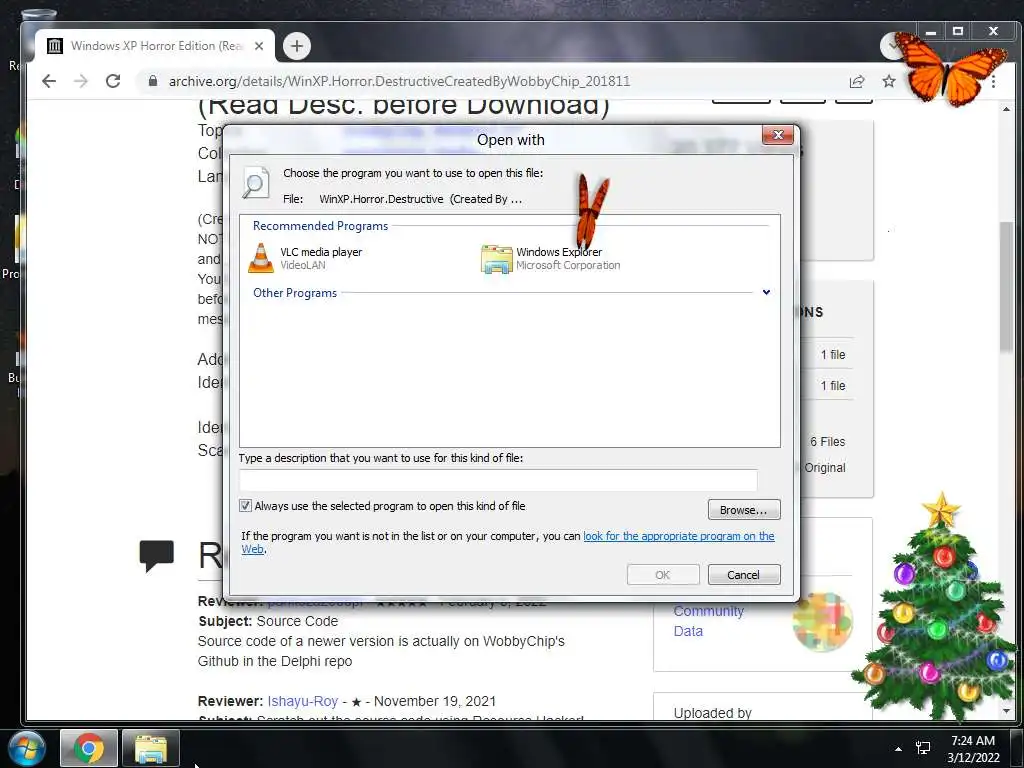
Task: Uncheck Always use the selected program checkbox
Action: [x=246, y=505]
